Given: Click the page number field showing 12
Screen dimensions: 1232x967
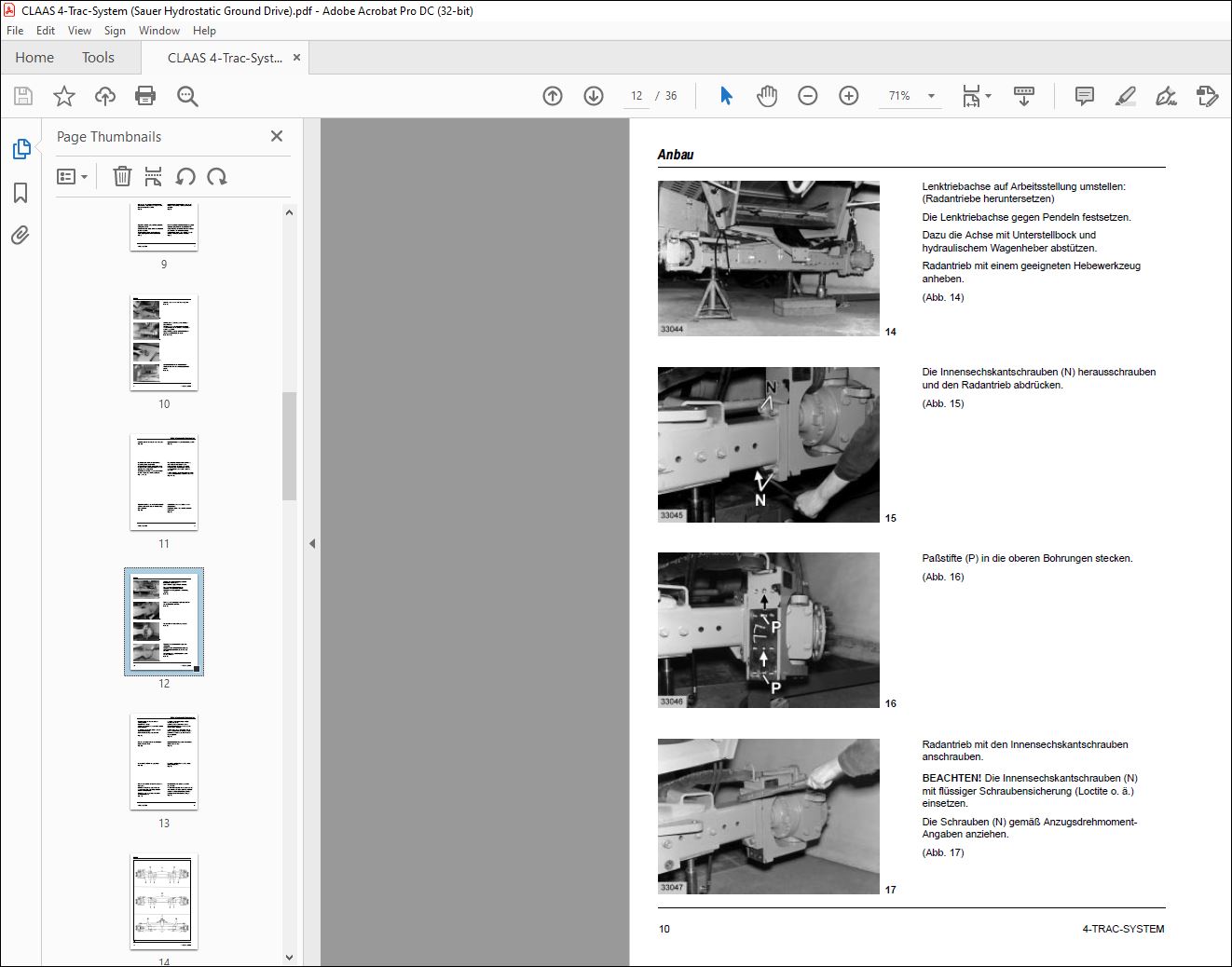Looking at the screenshot, I should coord(637,96).
